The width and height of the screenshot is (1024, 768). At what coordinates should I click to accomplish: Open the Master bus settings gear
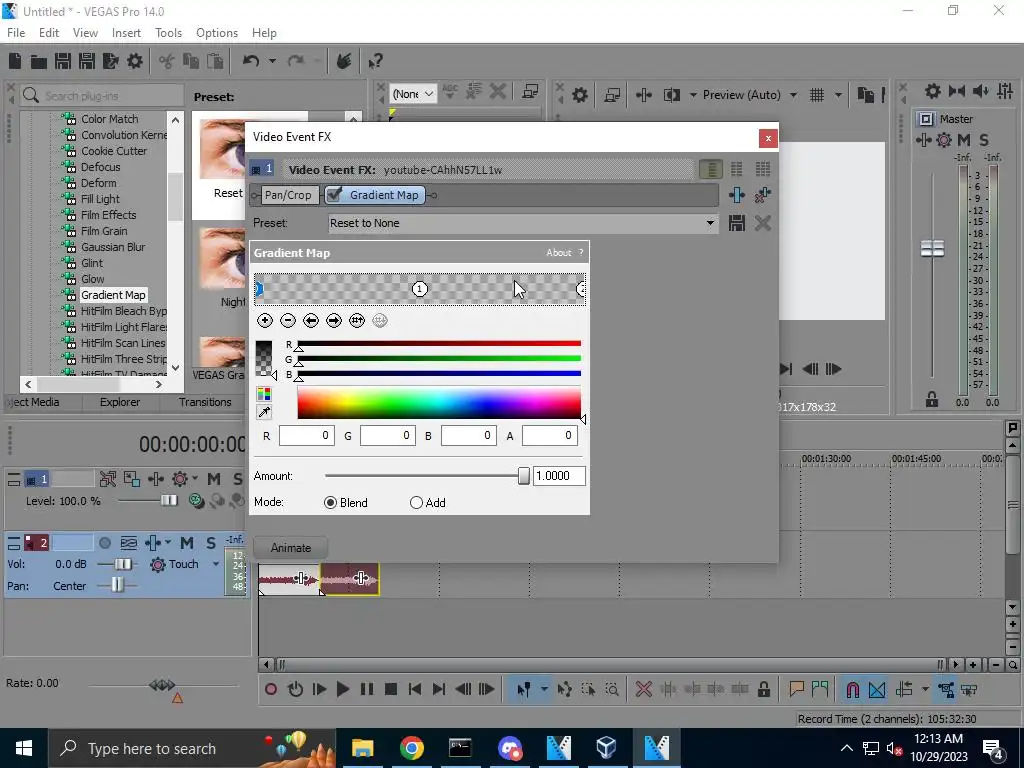pos(944,140)
